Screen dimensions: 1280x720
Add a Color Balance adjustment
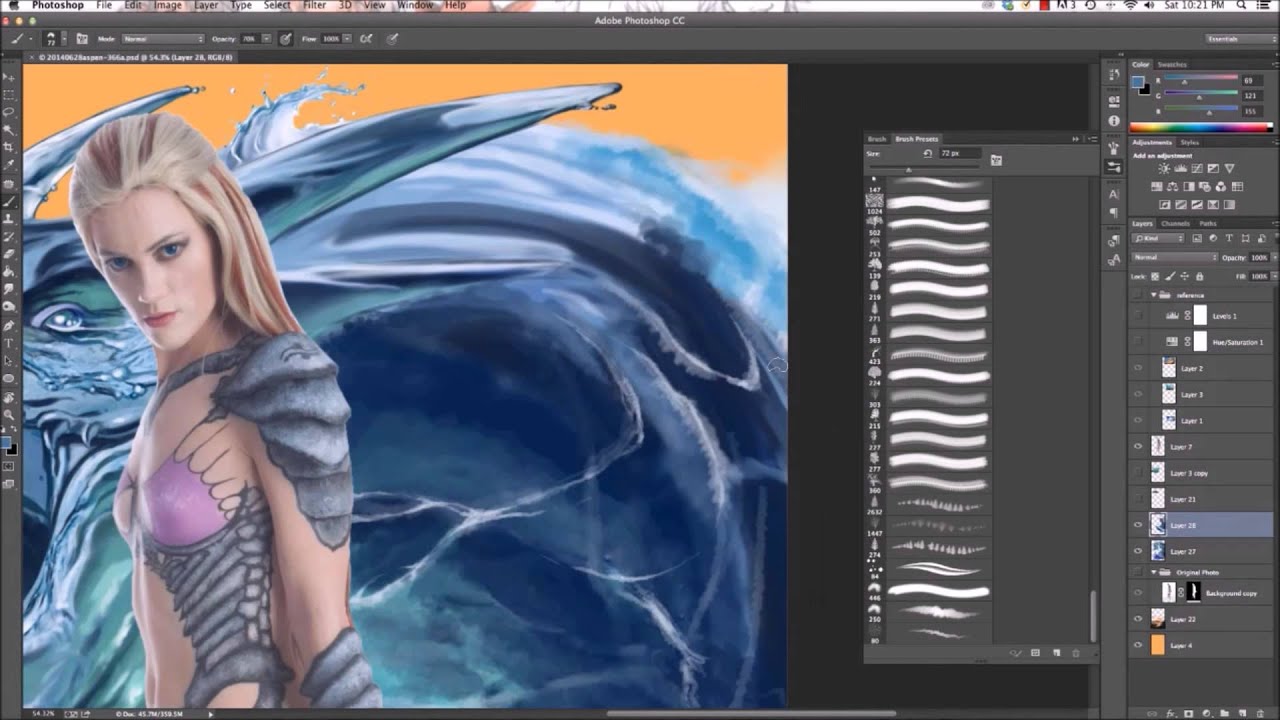click(x=1172, y=187)
